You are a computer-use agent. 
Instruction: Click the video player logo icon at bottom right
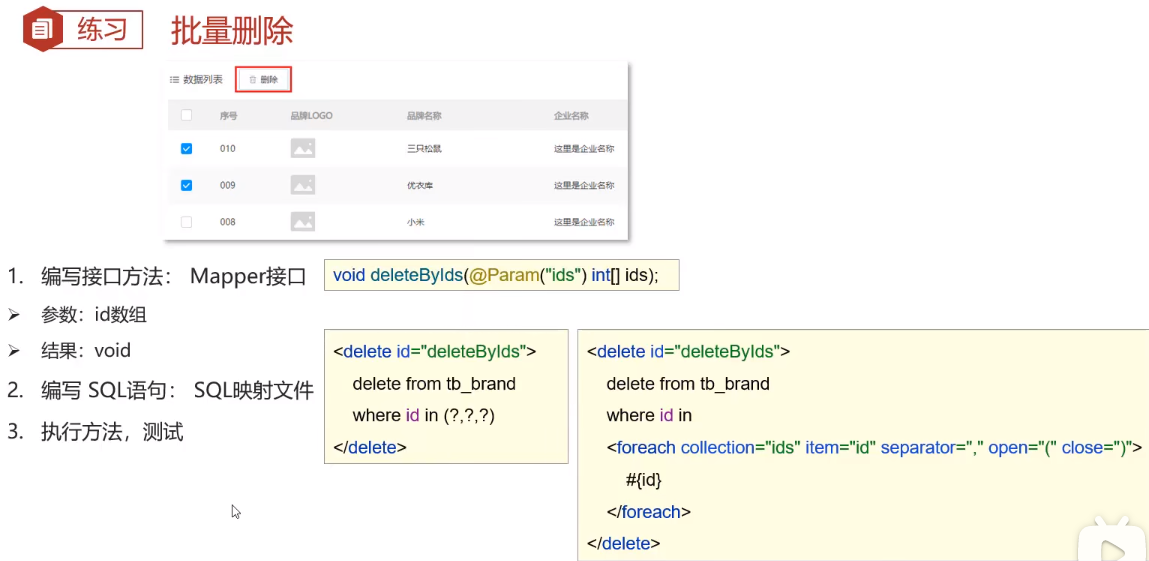pos(1113,541)
